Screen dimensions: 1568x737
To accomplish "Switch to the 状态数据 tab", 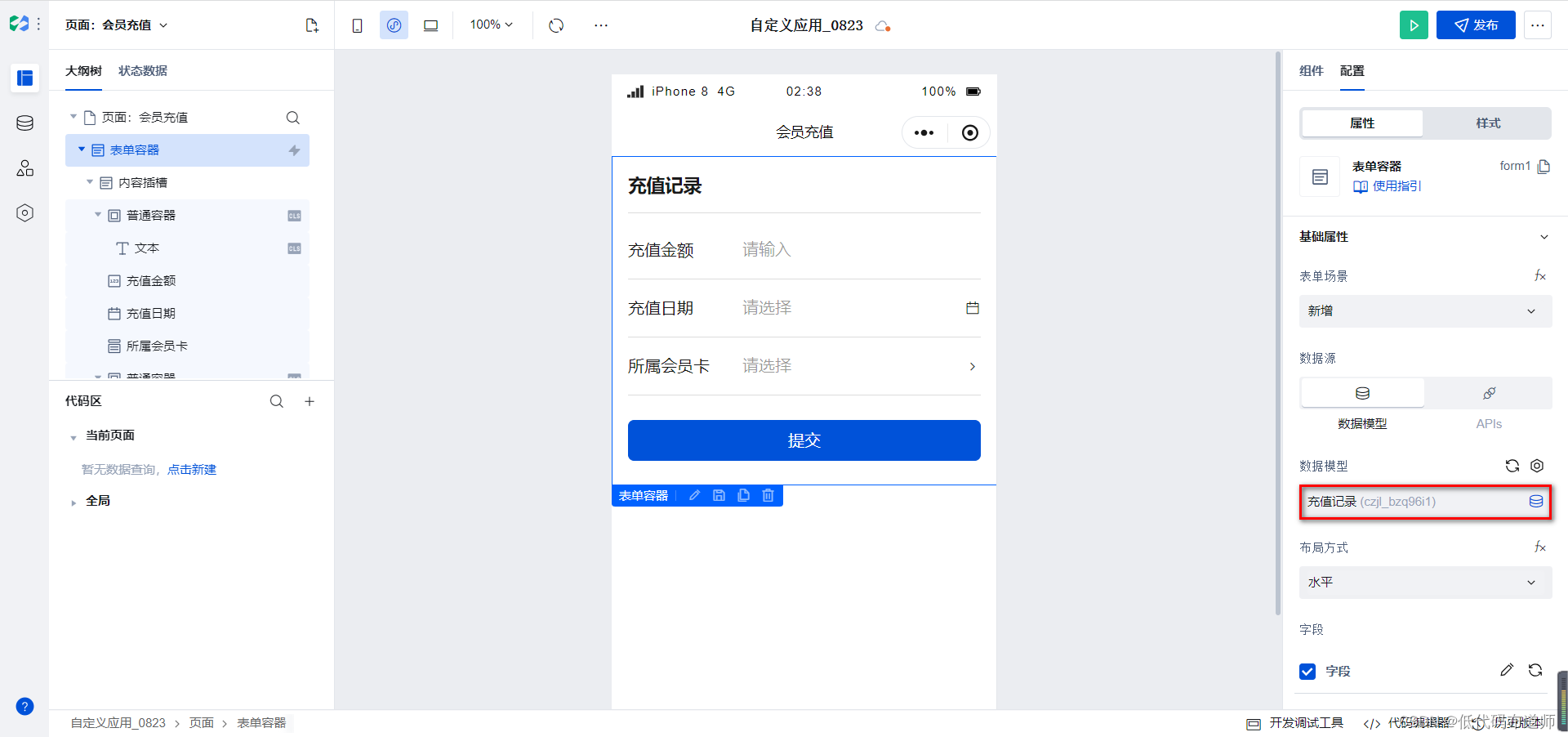I will click(x=143, y=71).
